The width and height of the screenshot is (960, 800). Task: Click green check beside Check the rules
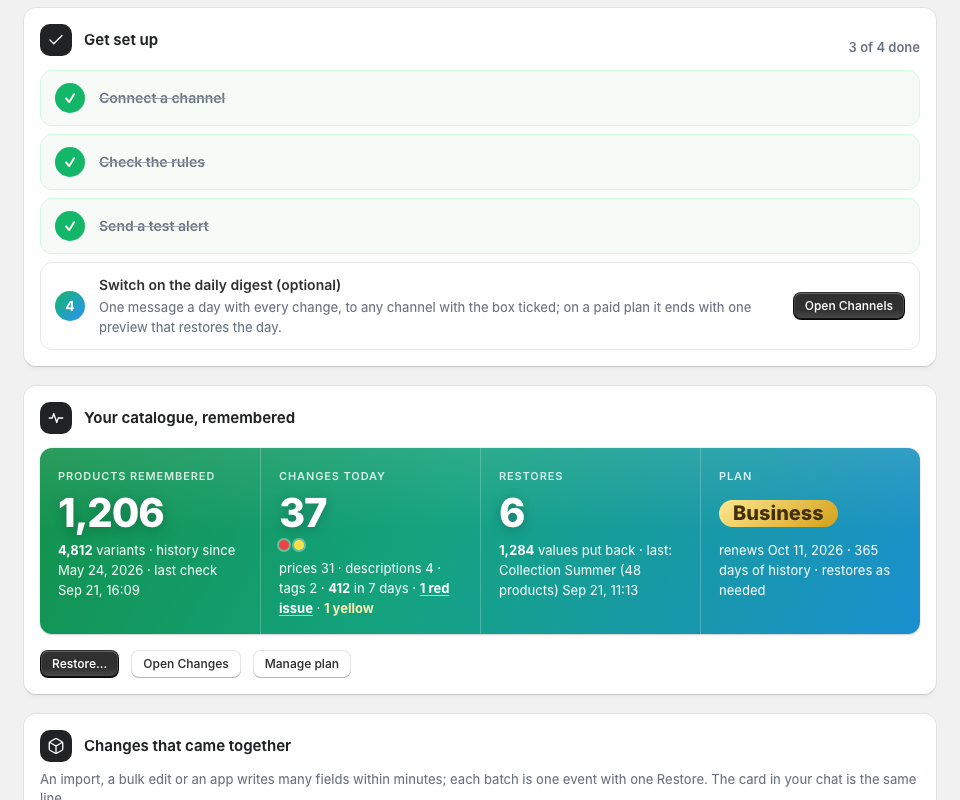(70, 162)
